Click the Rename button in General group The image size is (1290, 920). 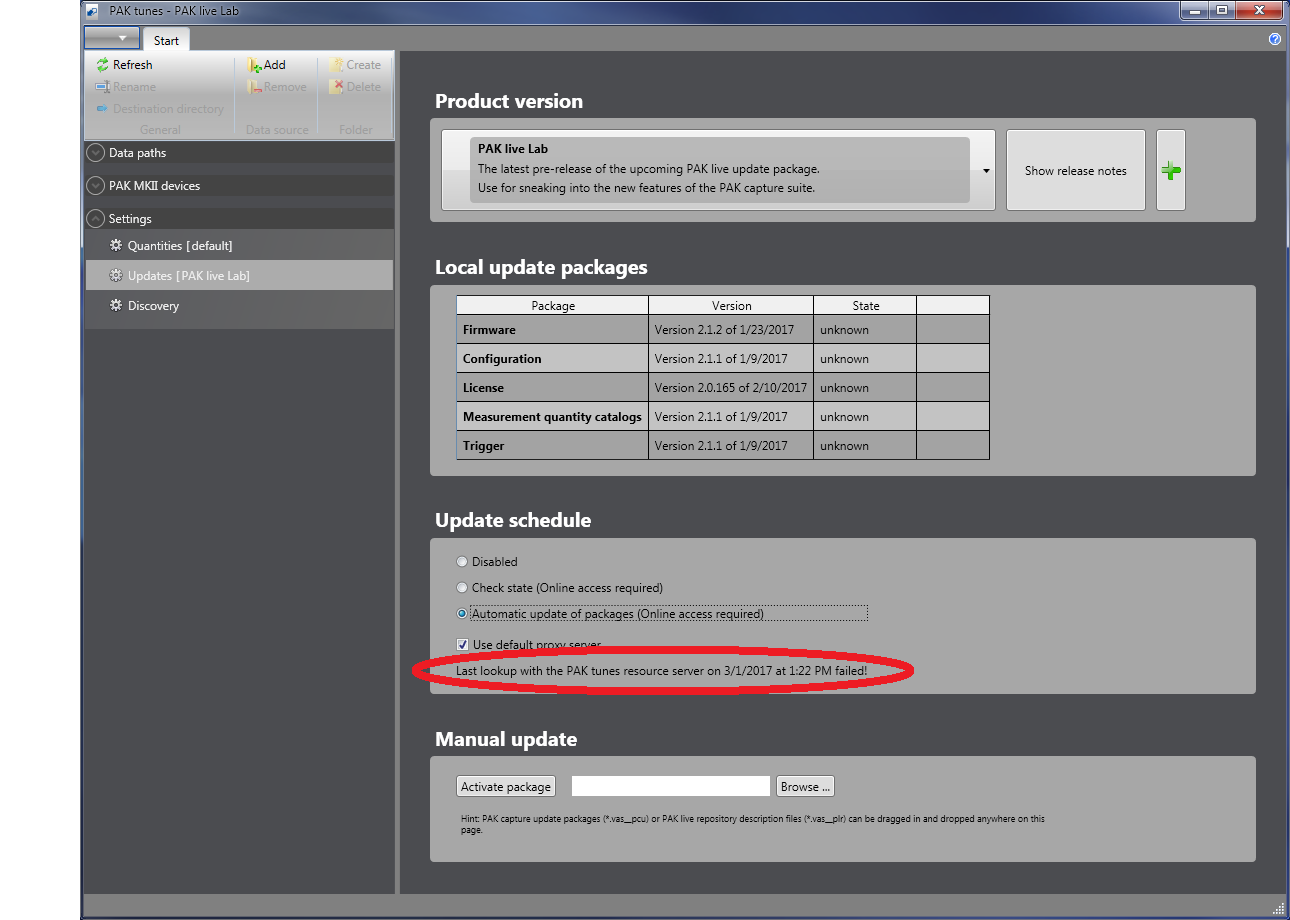pos(125,87)
